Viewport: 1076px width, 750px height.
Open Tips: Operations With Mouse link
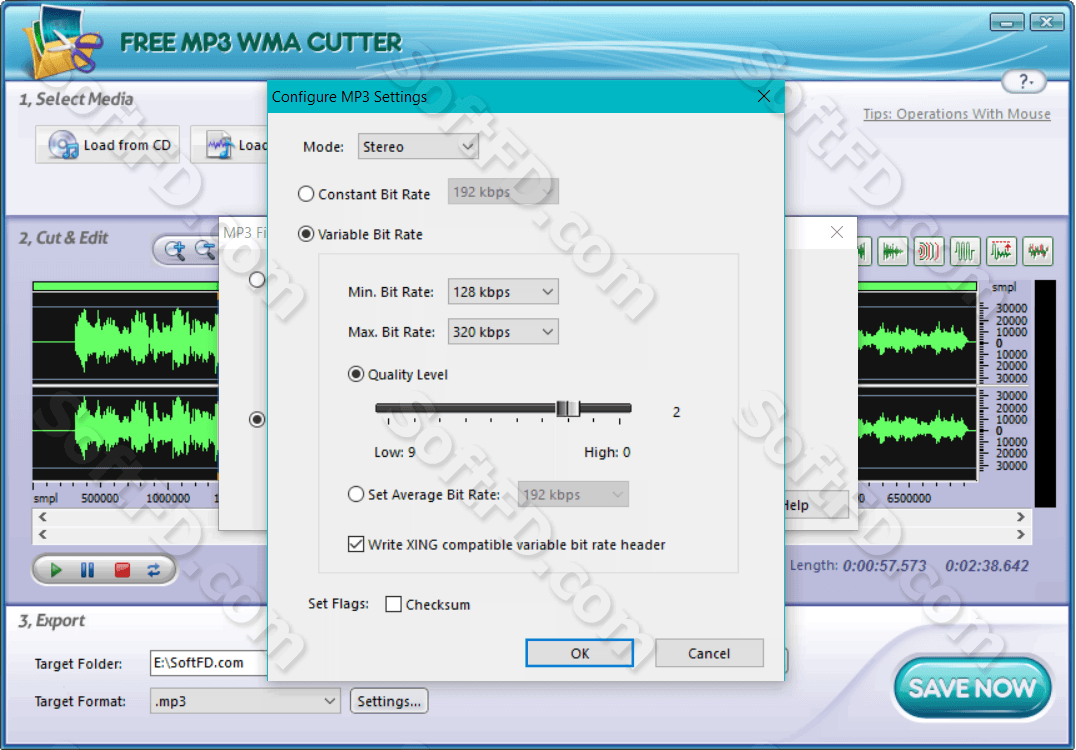click(x=957, y=114)
